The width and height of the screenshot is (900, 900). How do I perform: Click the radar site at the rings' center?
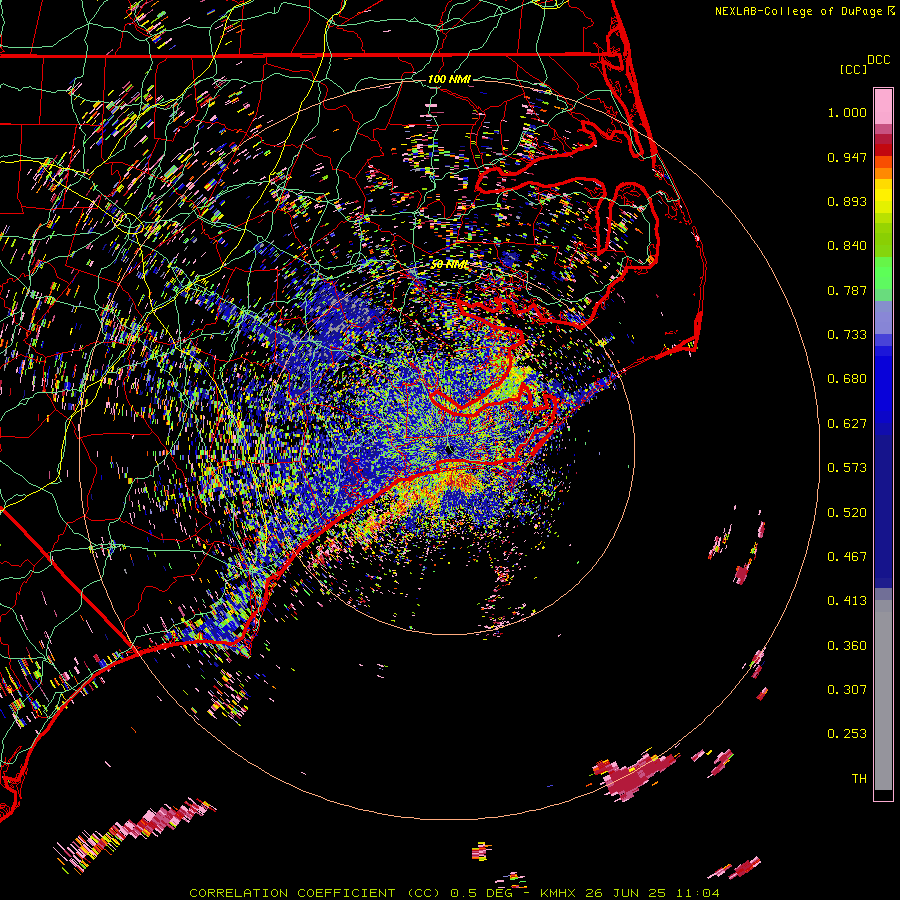point(449,449)
